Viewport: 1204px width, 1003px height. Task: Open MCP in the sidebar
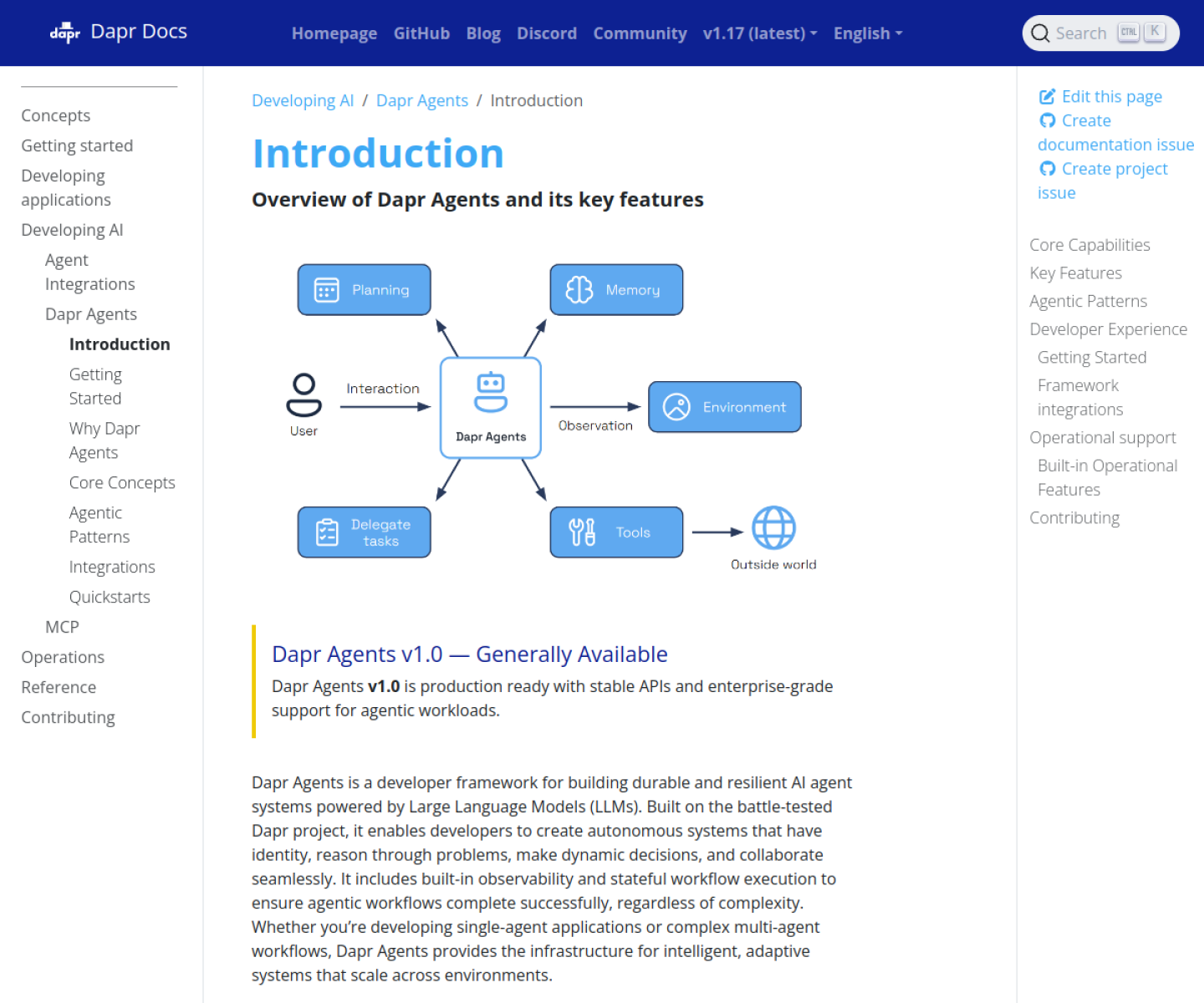(x=62, y=627)
